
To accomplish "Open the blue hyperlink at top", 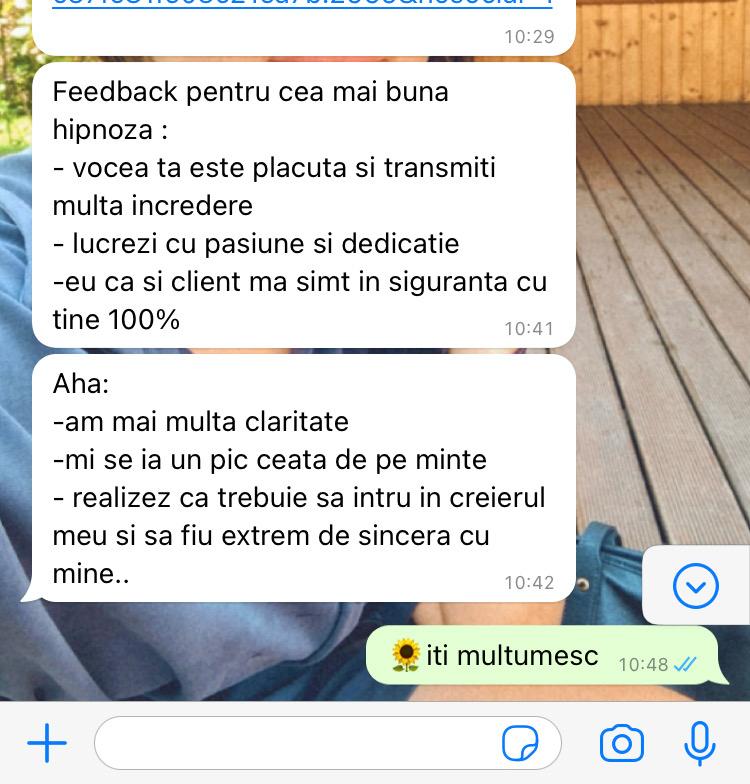I will (x=302, y=3).
